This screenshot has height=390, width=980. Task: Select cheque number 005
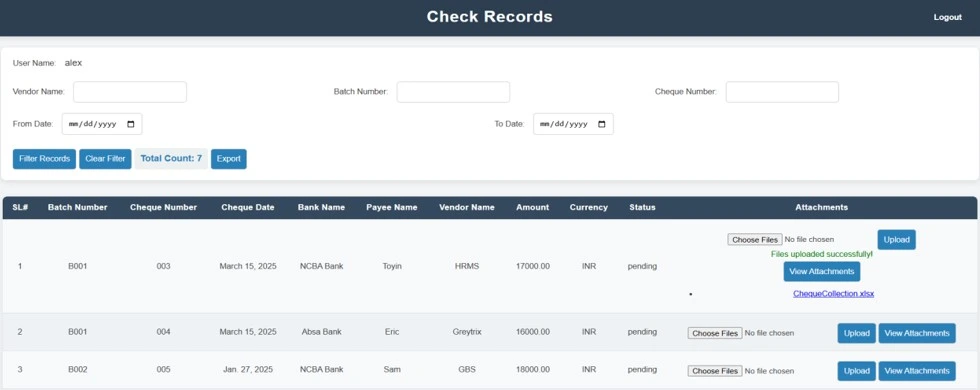[x=163, y=369]
